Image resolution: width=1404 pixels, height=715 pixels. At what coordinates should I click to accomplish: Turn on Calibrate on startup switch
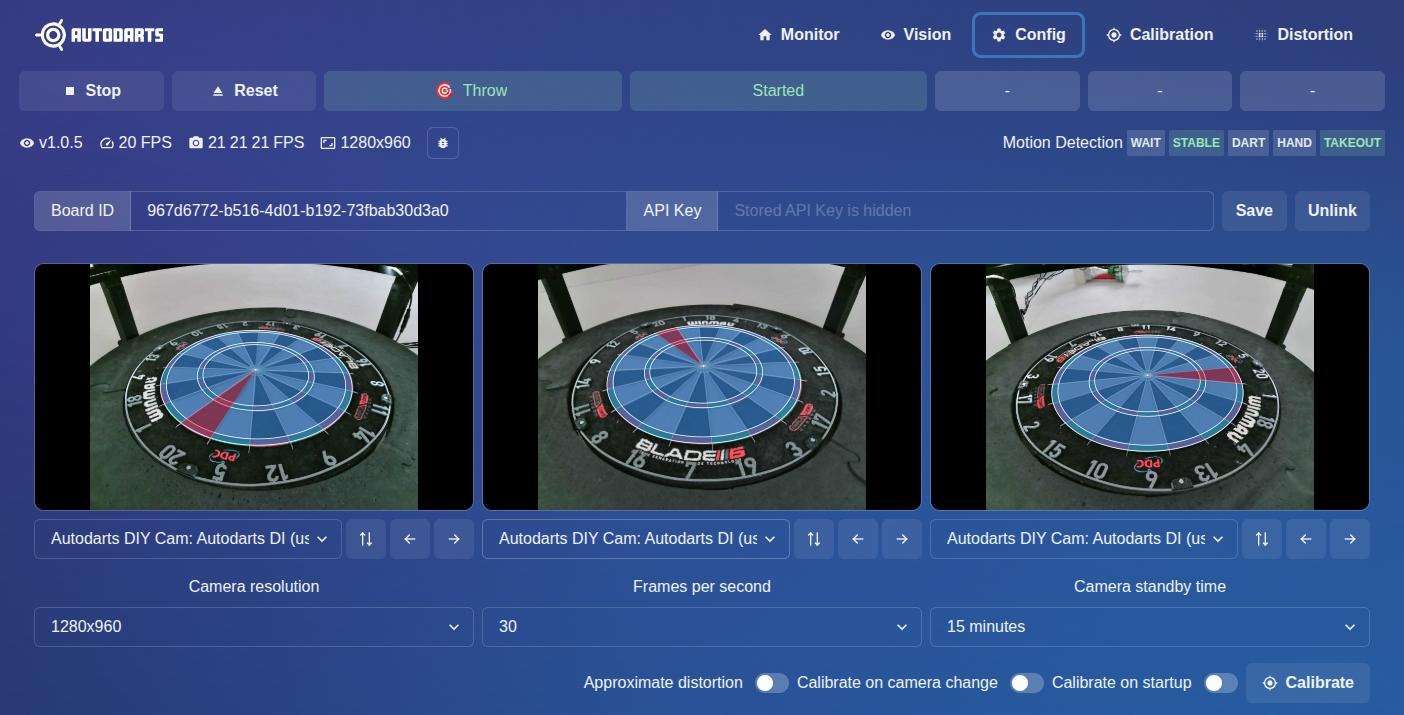1220,683
